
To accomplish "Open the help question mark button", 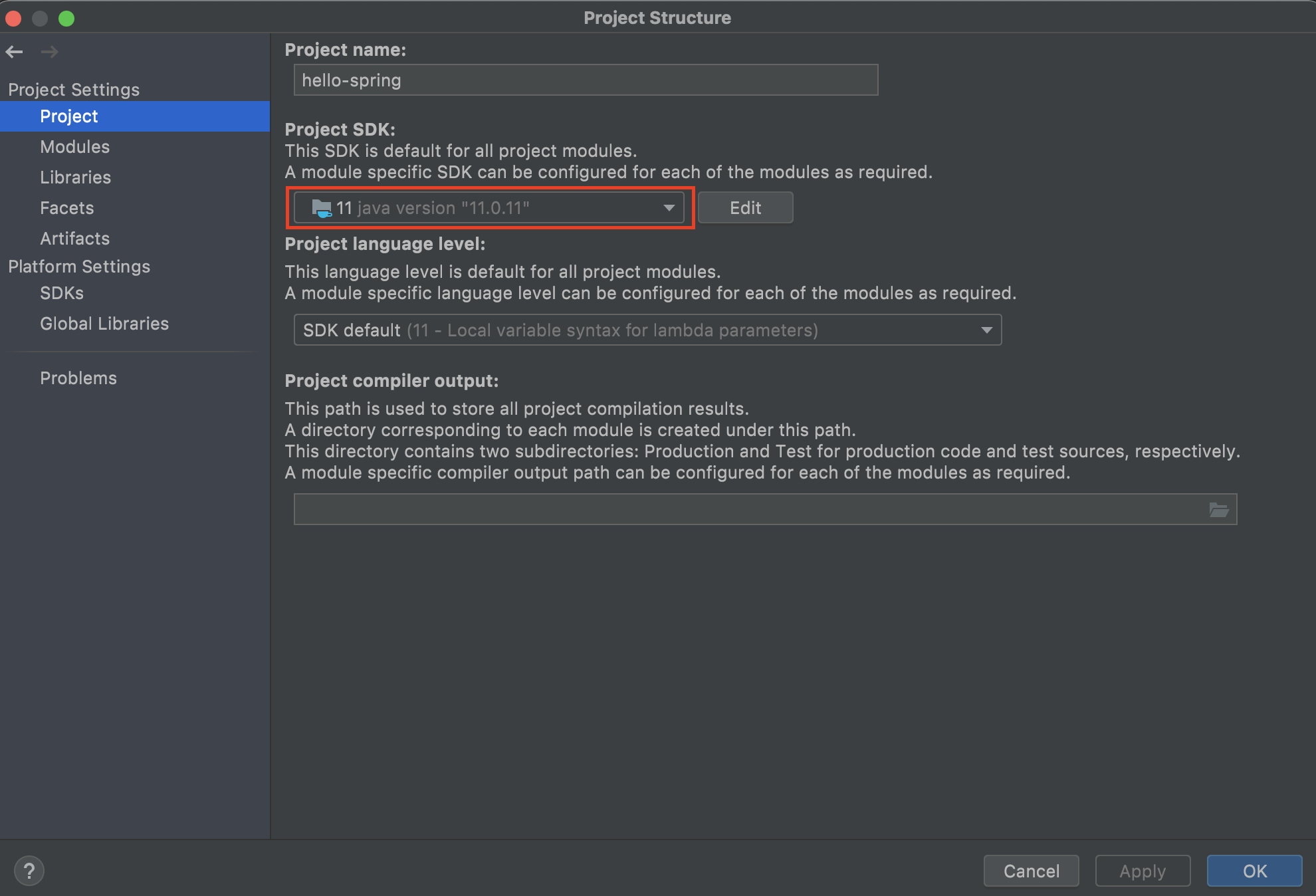I will [29, 871].
